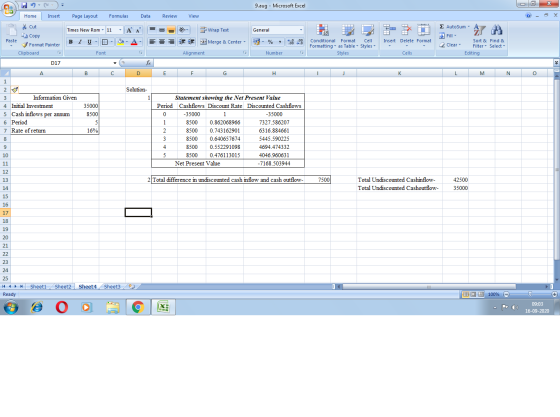Activate Format Painter
The width and height of the screenshot is (560, 417).
41,45
